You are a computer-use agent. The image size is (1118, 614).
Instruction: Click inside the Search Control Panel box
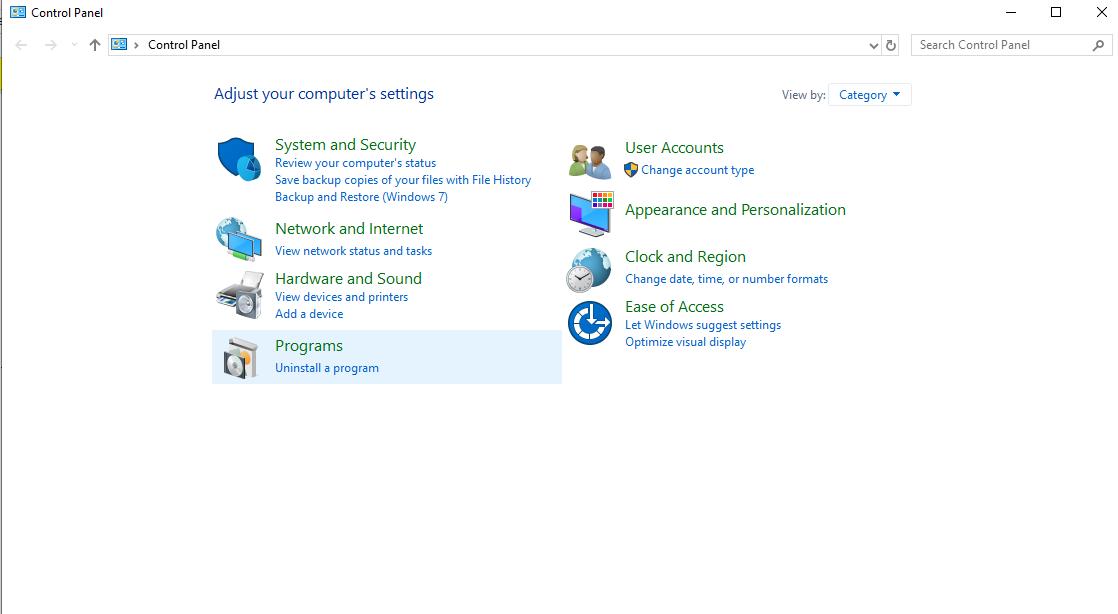[x=1000, y=45]
